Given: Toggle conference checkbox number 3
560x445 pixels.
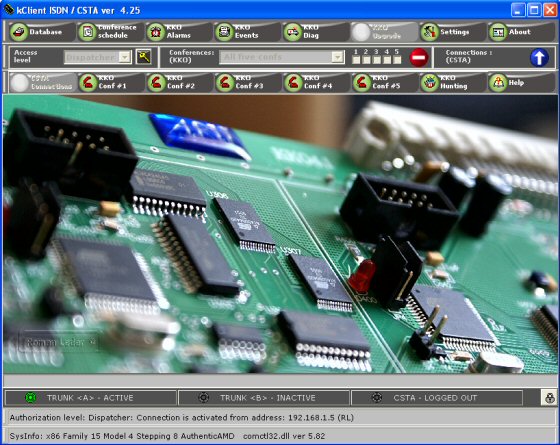Looking at the screenshot, I should [377, 60].
